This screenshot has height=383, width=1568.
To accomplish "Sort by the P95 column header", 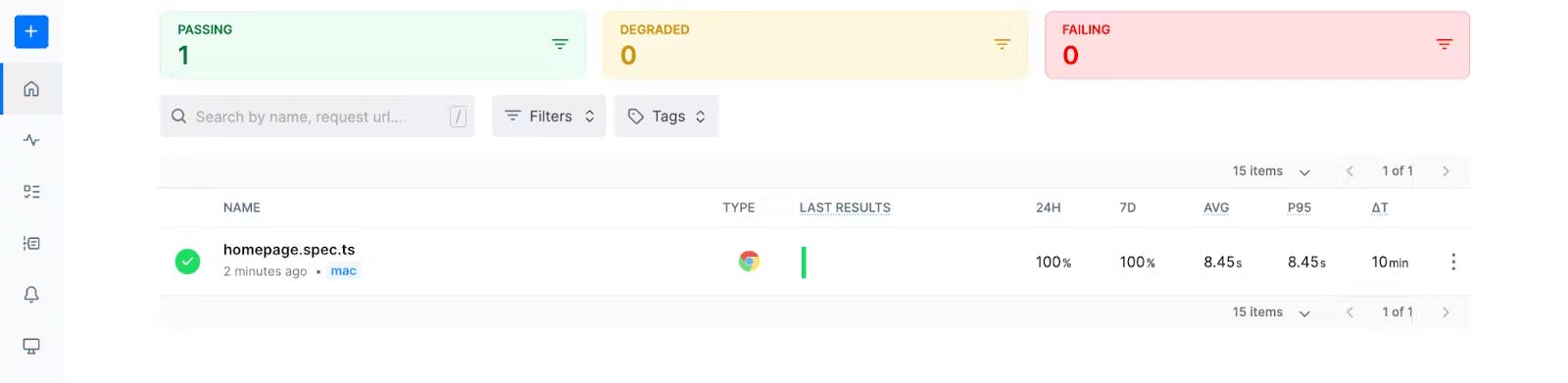I will (x=1299, y=208).
